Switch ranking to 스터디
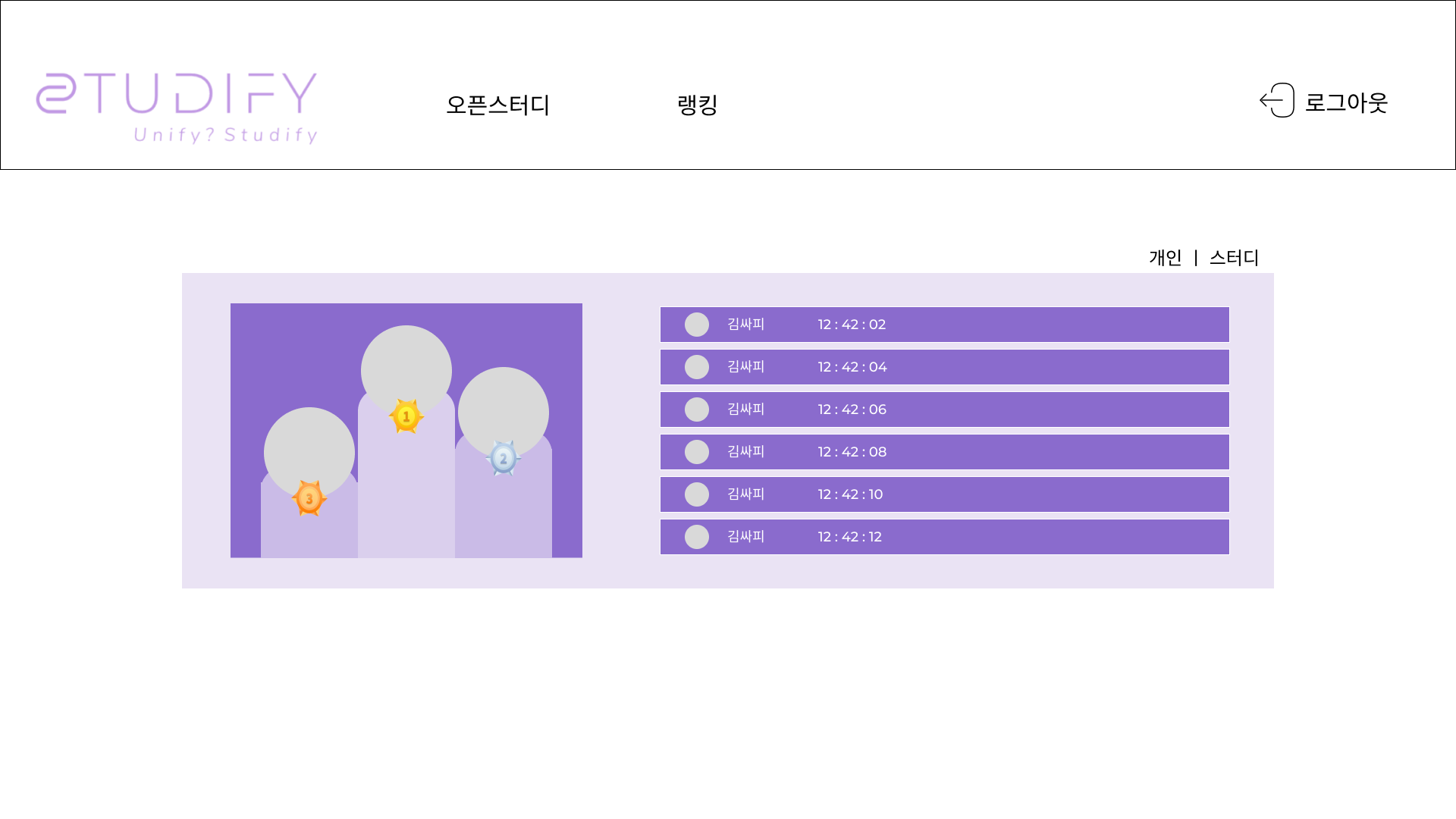This screenshot has height=819, width=1456. point(1234,258)
